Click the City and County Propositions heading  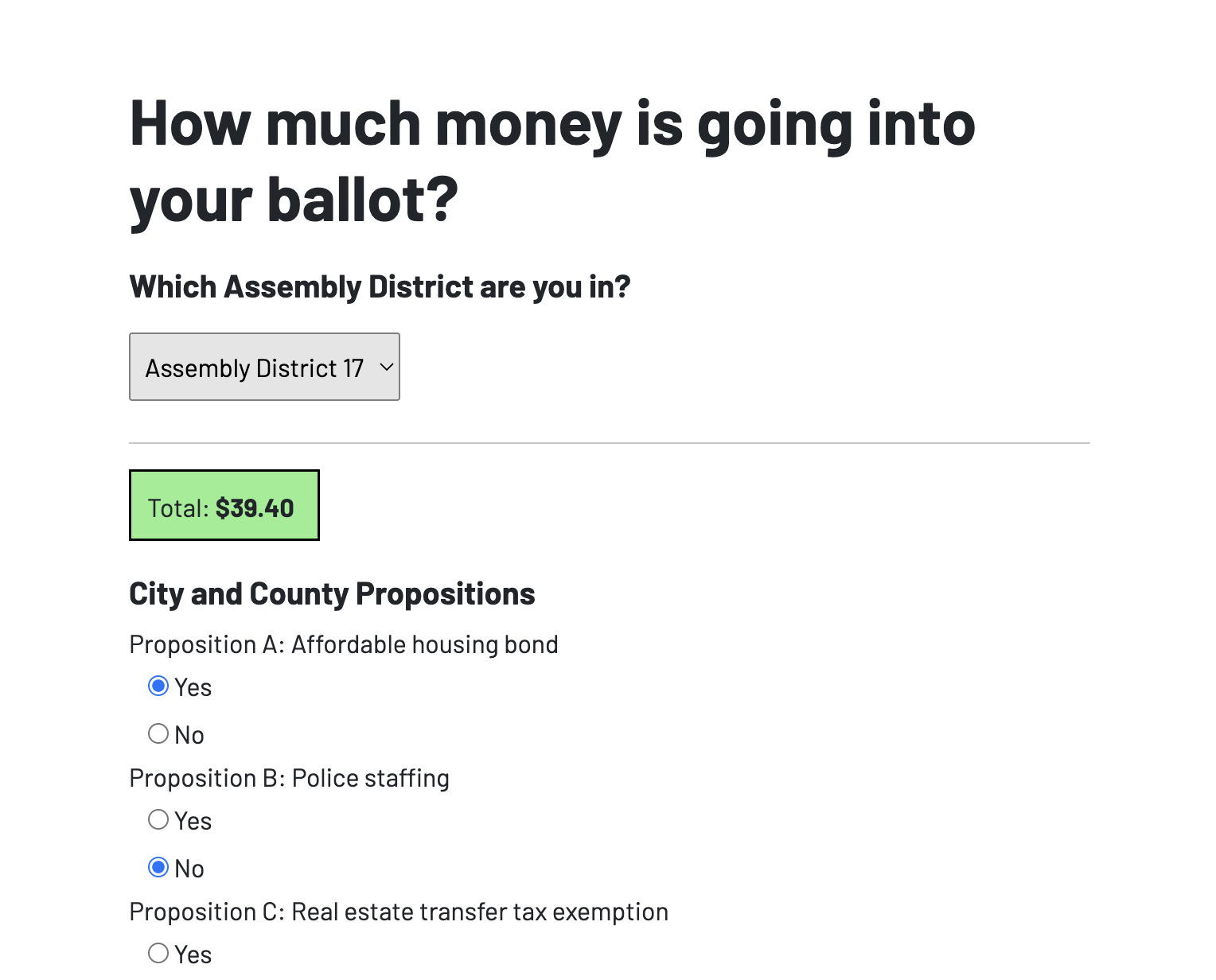pyautogui.click(x=332, y=594)
